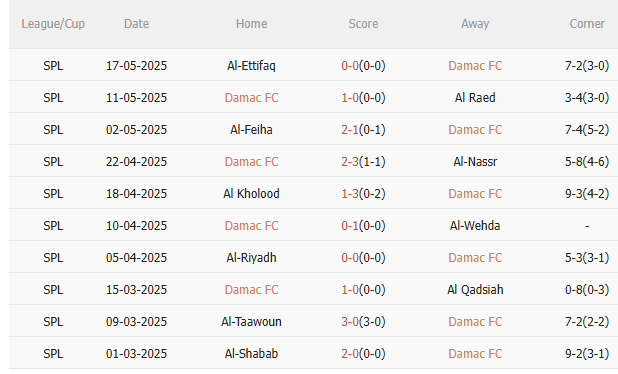Click the Corner column header

click(x=587, y=24)
